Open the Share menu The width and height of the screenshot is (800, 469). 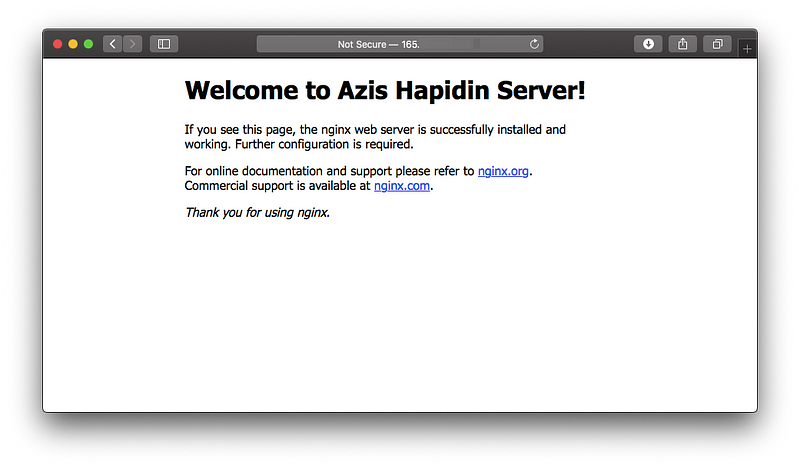(683, 44)
